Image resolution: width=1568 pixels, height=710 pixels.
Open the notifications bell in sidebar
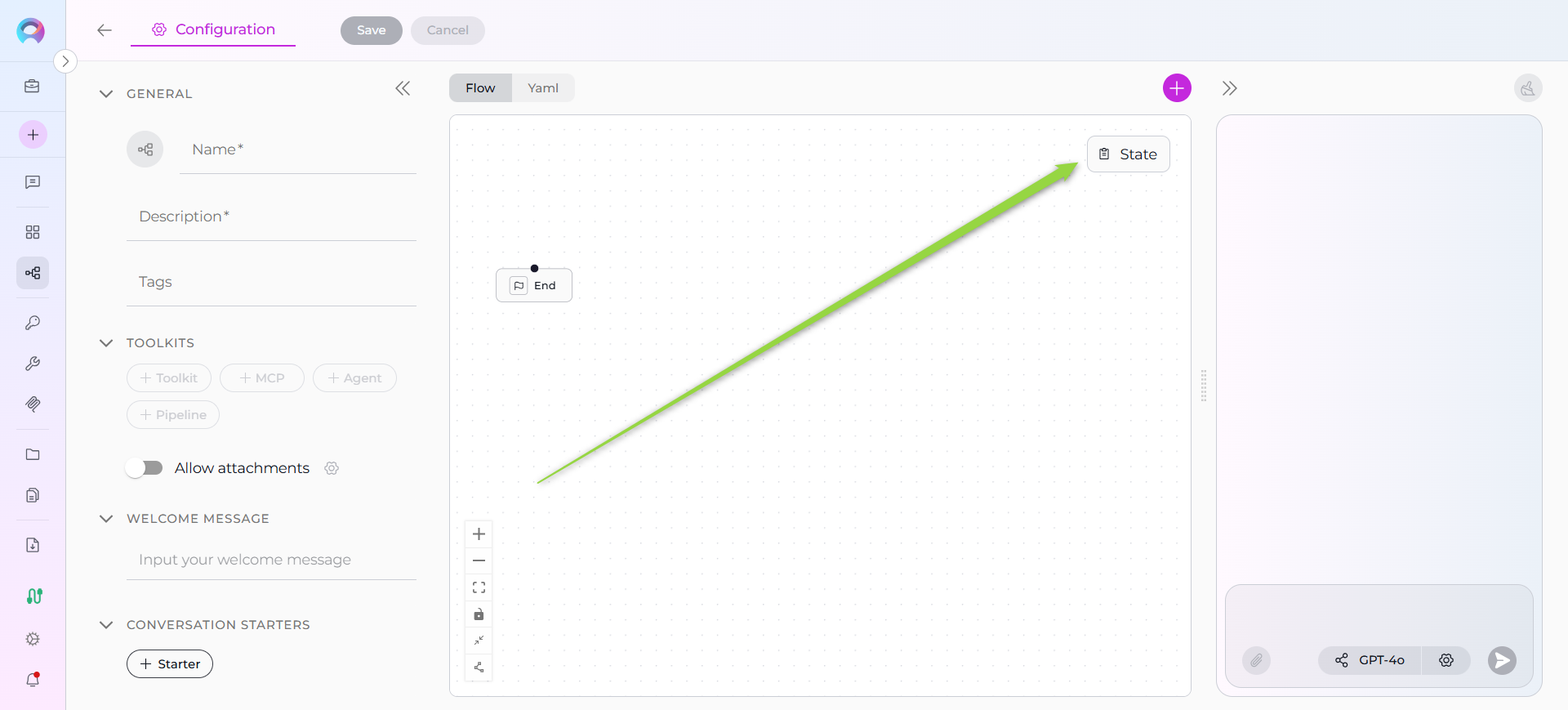(x=33, y=679)
